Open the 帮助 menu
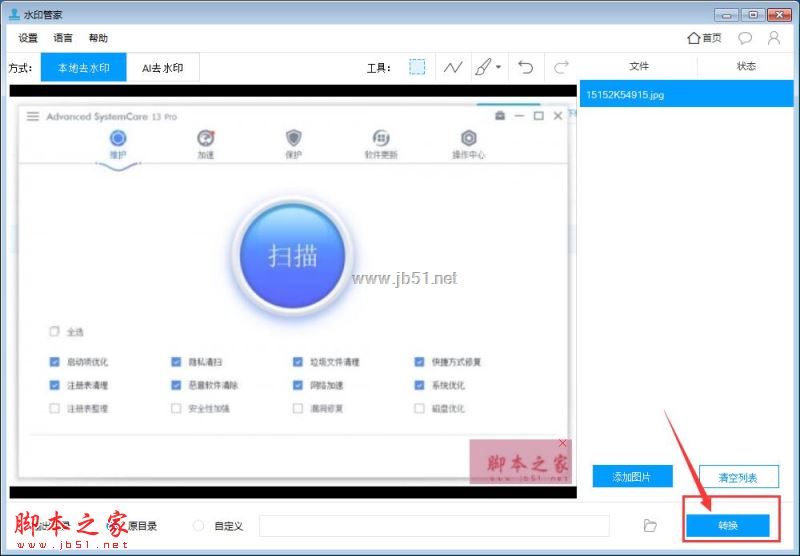The height and width of the screenshot is (556, 800). 98,38
